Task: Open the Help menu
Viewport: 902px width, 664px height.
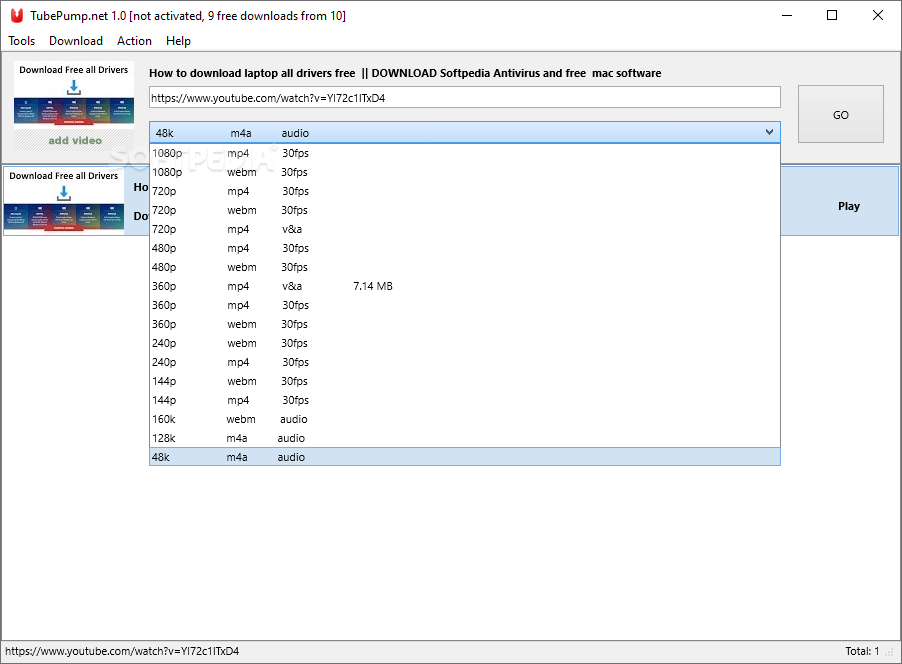Action: coord(178,41)
